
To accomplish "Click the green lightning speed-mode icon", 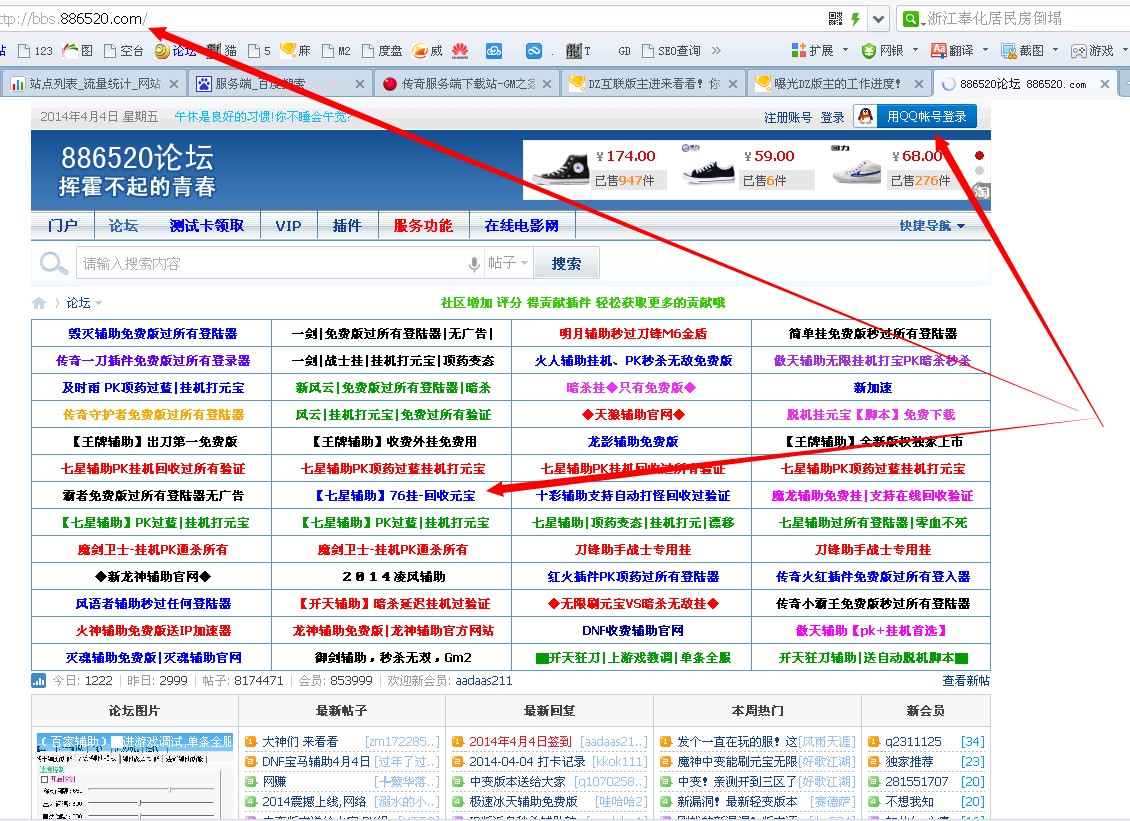I will [855, 19].
